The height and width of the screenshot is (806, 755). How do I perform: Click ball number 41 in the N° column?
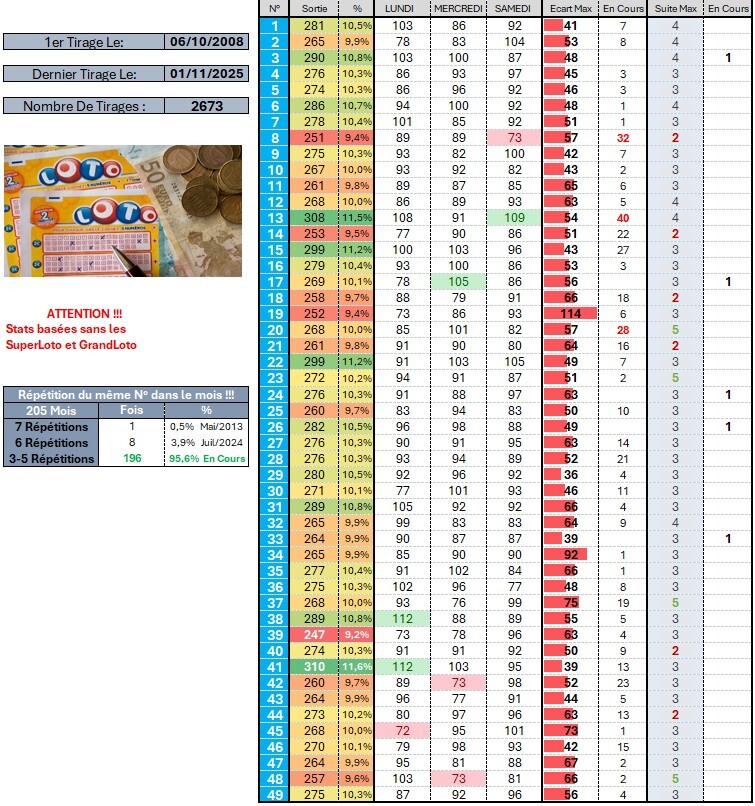[274, 666]
